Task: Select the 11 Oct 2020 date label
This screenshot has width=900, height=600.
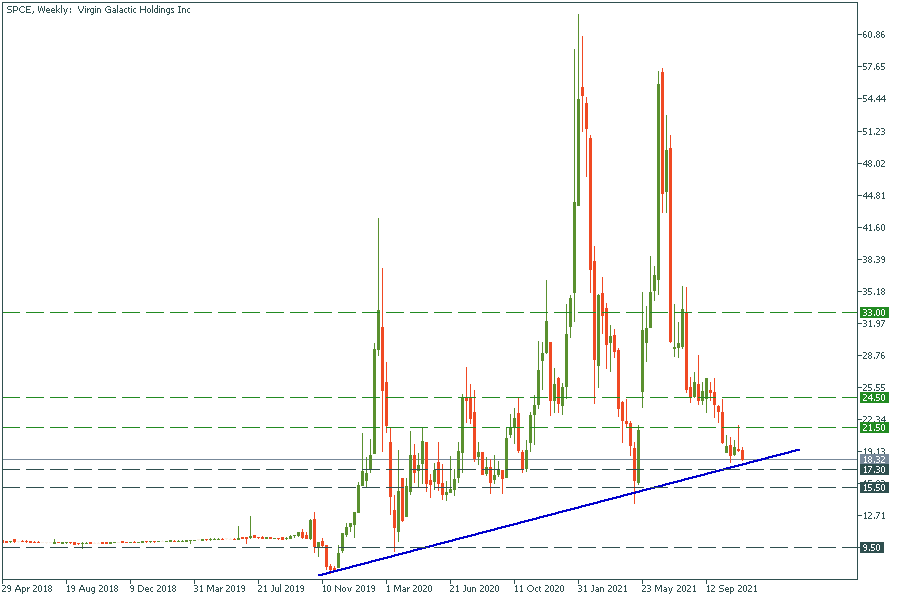Action: tap(539, 589)
